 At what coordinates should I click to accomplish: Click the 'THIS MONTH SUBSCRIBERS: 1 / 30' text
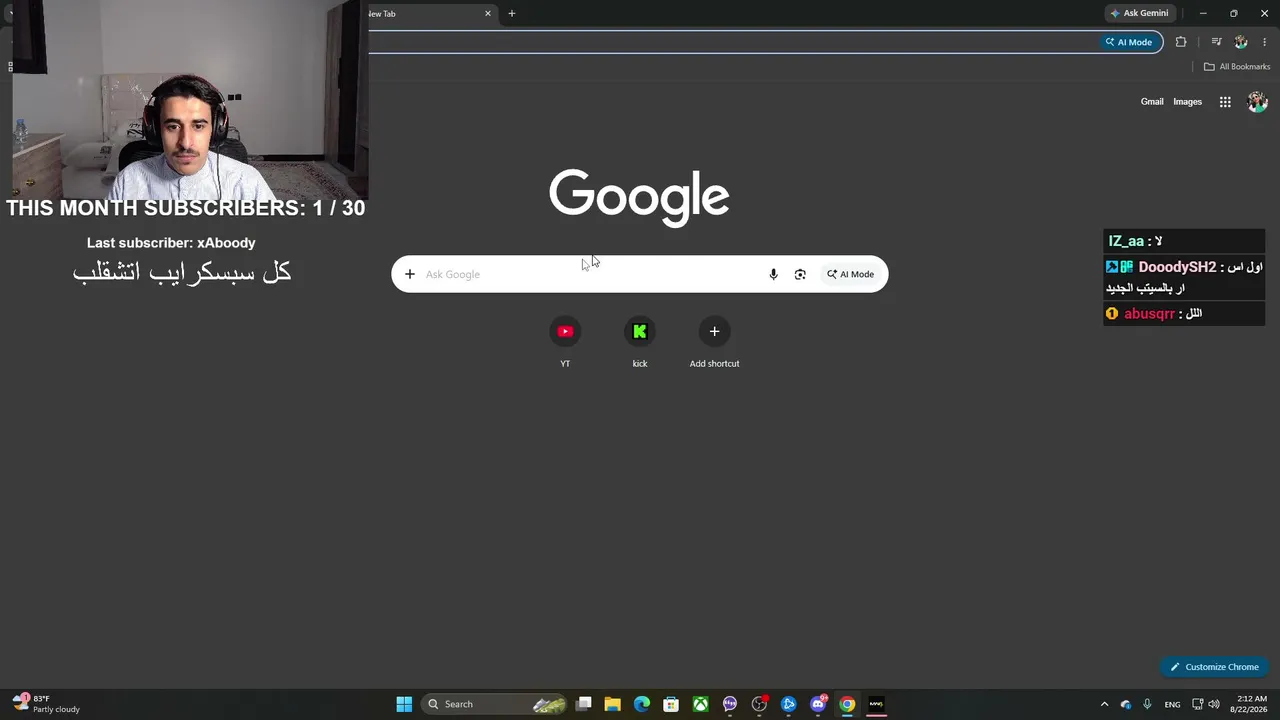(x=185, y=208)
